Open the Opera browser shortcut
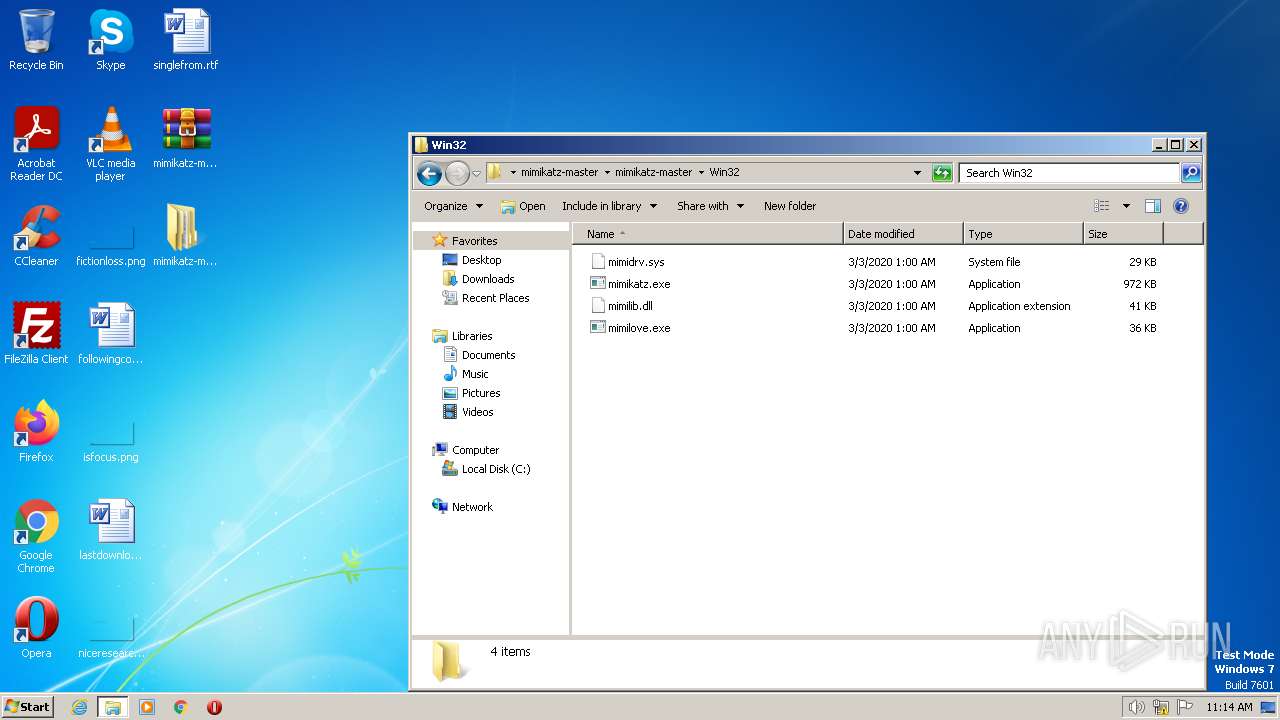 tap(36, 628)
